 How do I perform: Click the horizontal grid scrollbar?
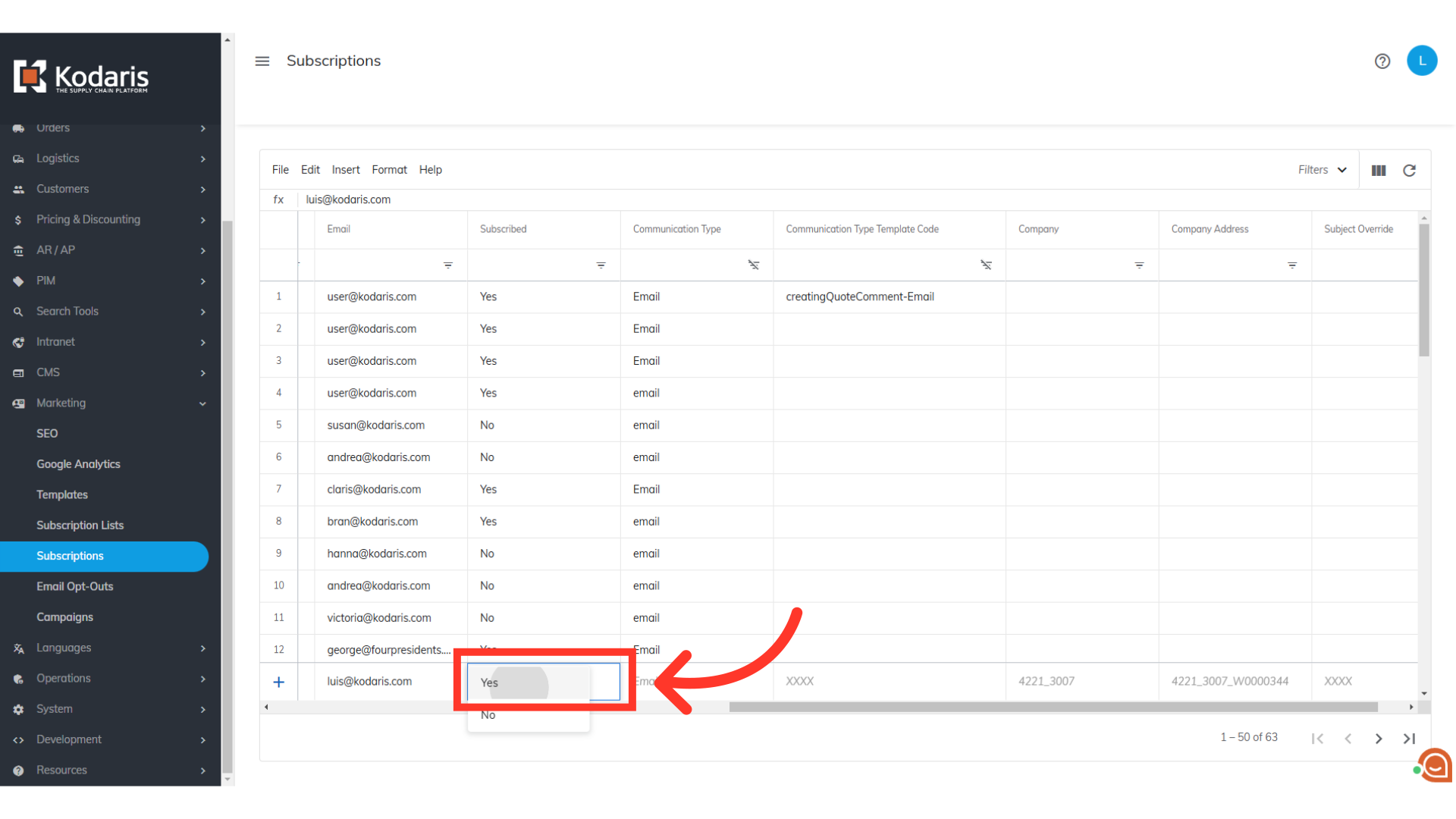[1053, 707]
